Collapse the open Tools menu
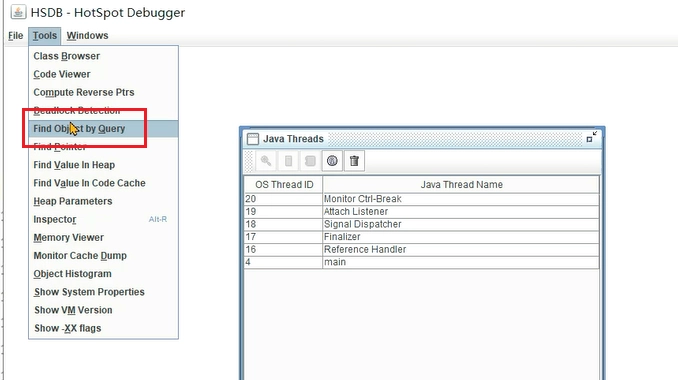Screen dimensions: 678x380 click(x=45, y=36)
